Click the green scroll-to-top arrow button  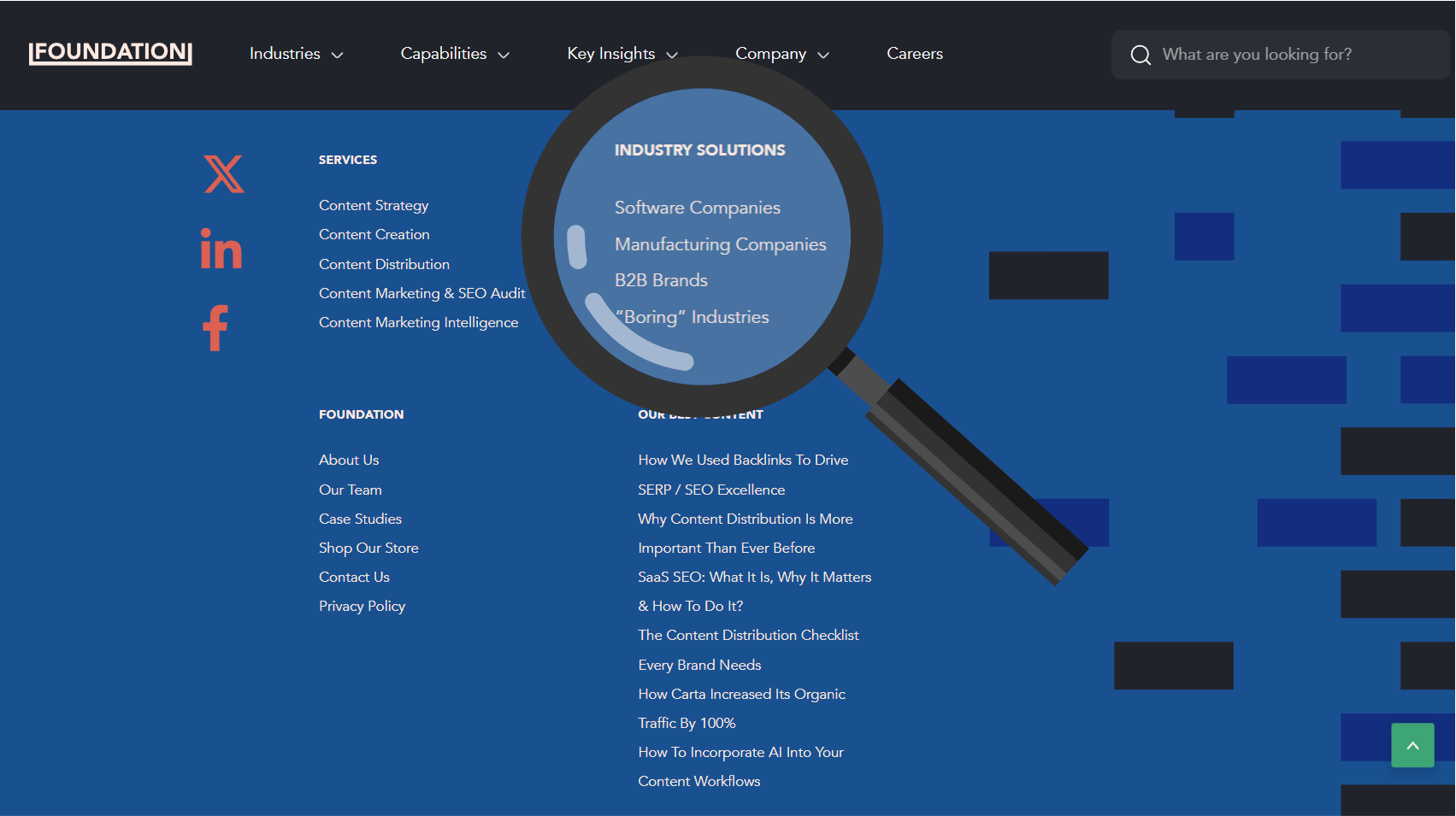point(1412,745)
